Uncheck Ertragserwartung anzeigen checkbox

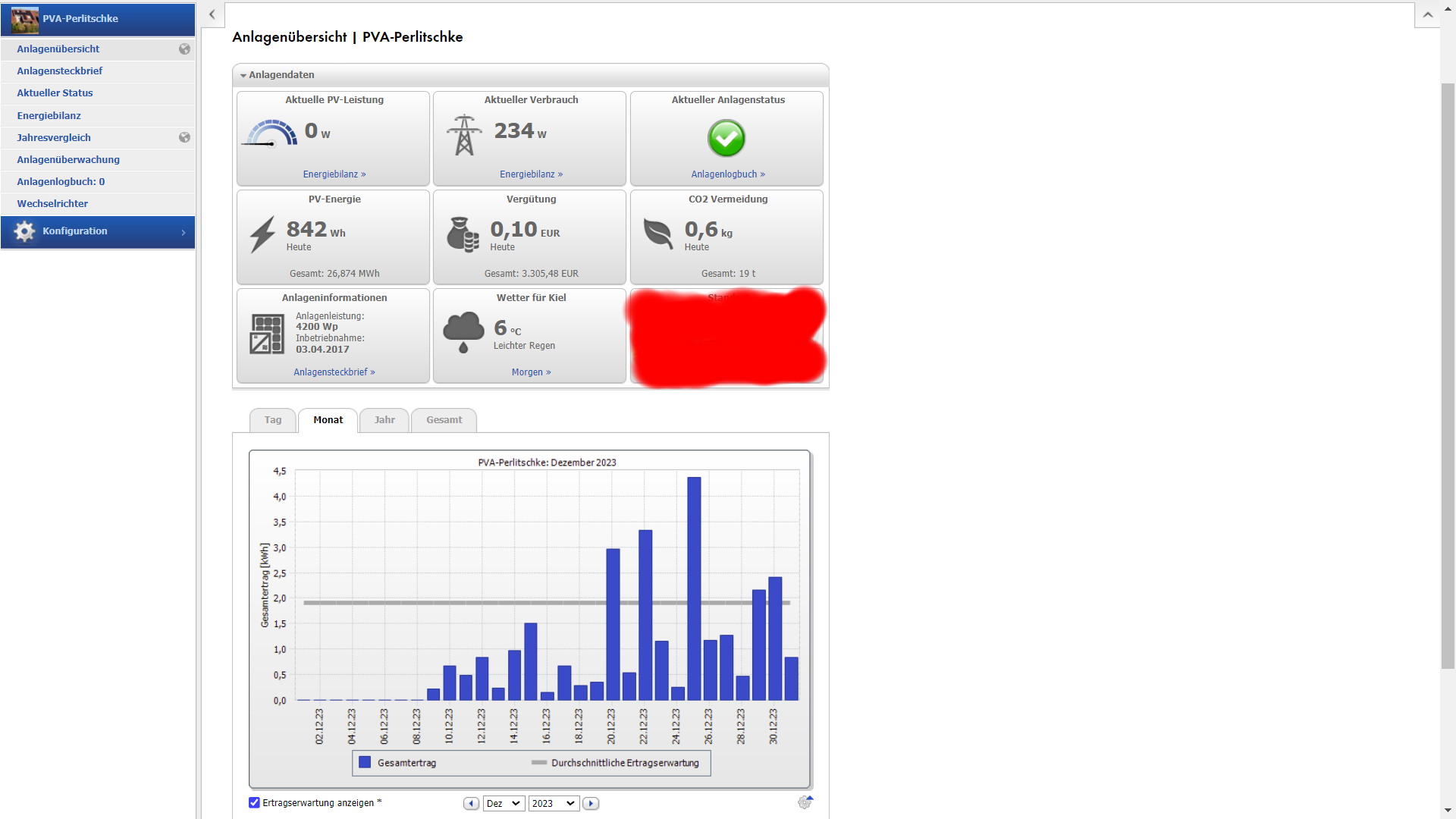click(x=255, y=802)
